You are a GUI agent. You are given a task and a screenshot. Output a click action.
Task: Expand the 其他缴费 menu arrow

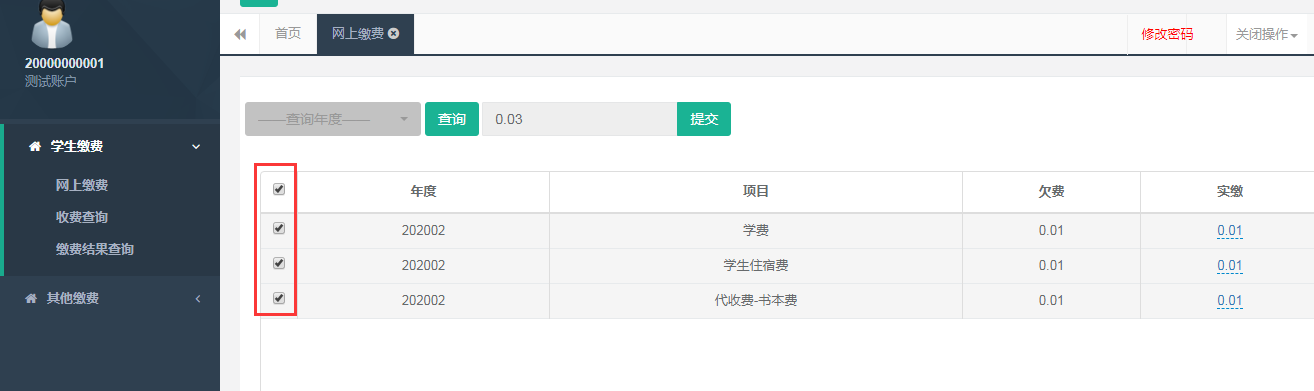pos(197,299)
